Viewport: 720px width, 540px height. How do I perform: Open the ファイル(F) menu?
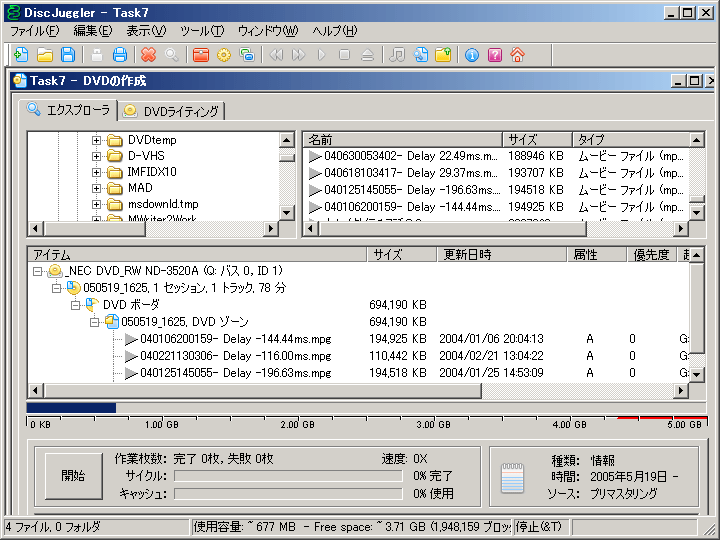(34, 31)
